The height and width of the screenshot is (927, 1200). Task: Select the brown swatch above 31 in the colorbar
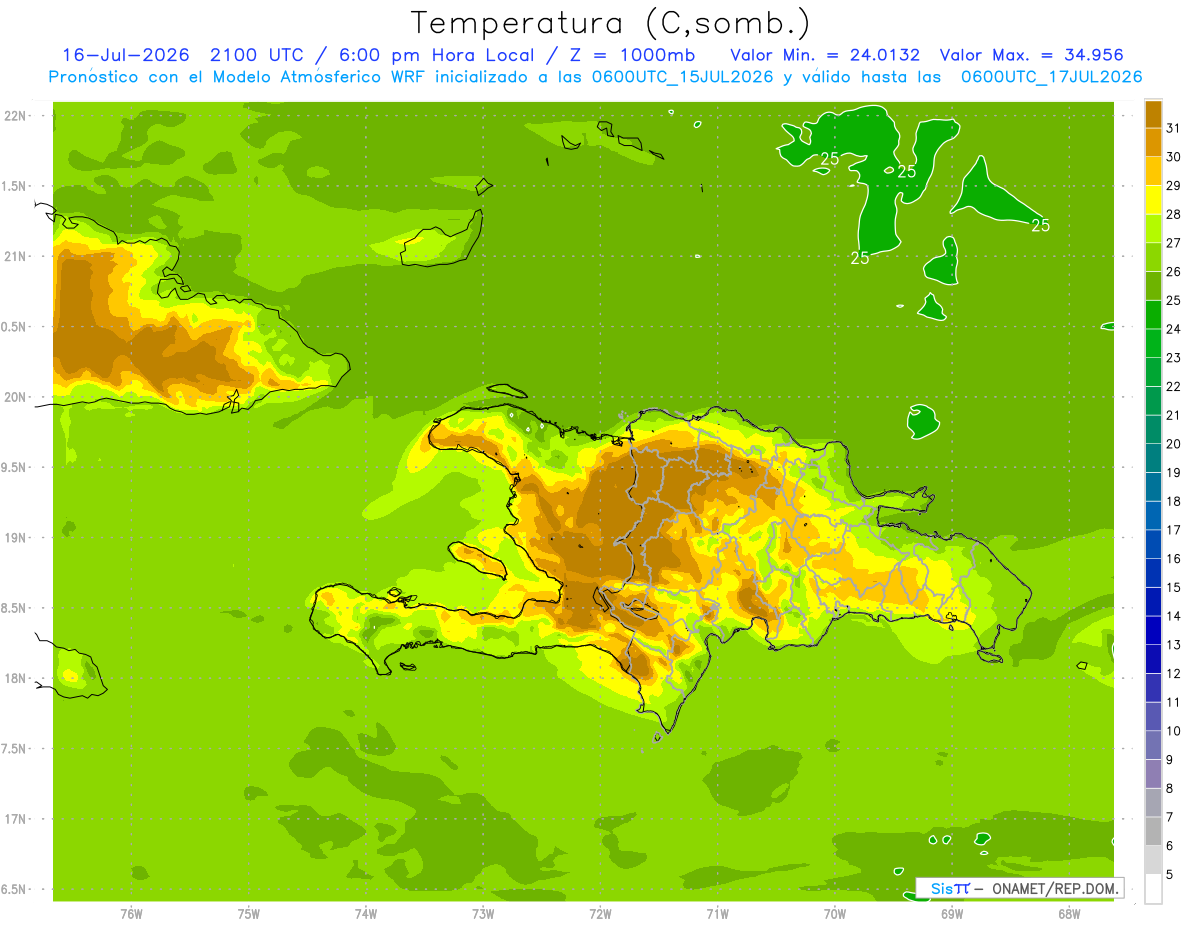click(1153, 114)
